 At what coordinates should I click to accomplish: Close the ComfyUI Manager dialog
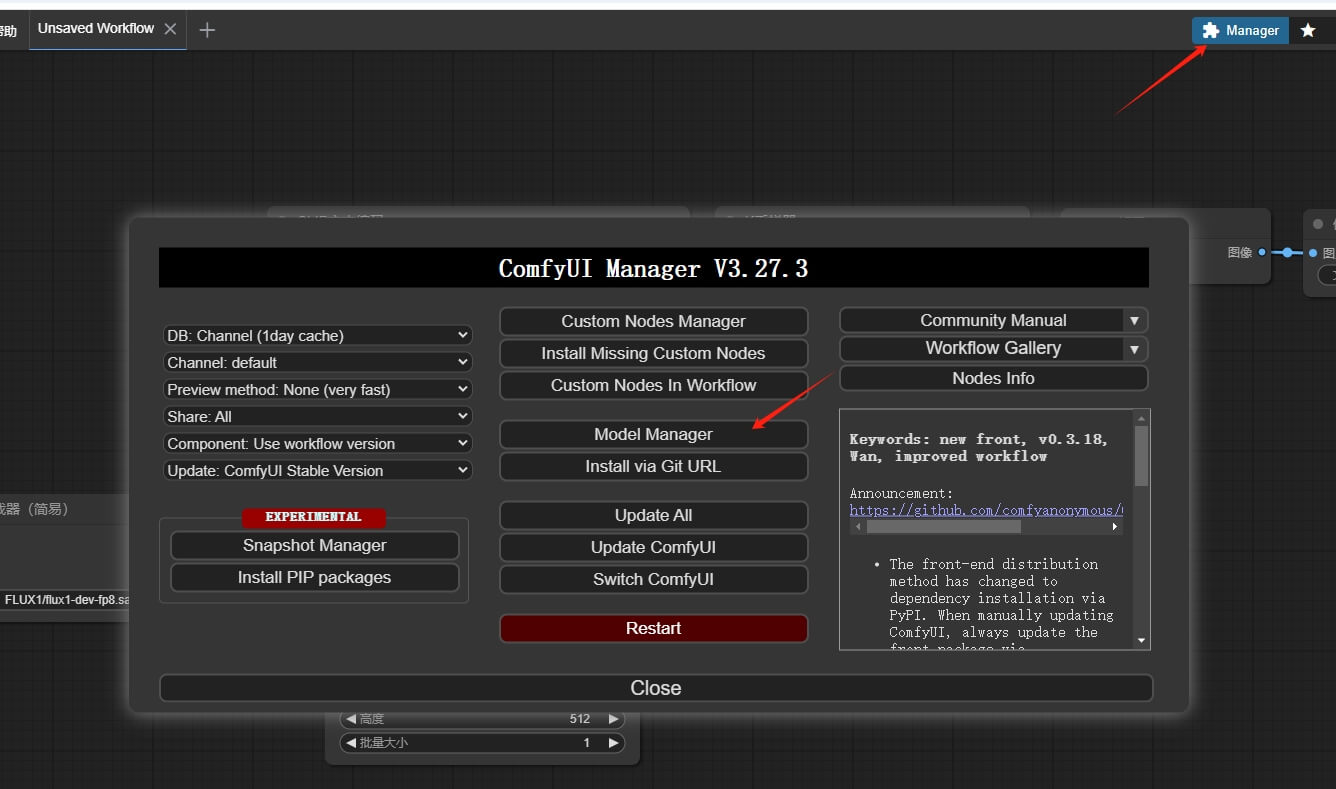pos(655,688)
